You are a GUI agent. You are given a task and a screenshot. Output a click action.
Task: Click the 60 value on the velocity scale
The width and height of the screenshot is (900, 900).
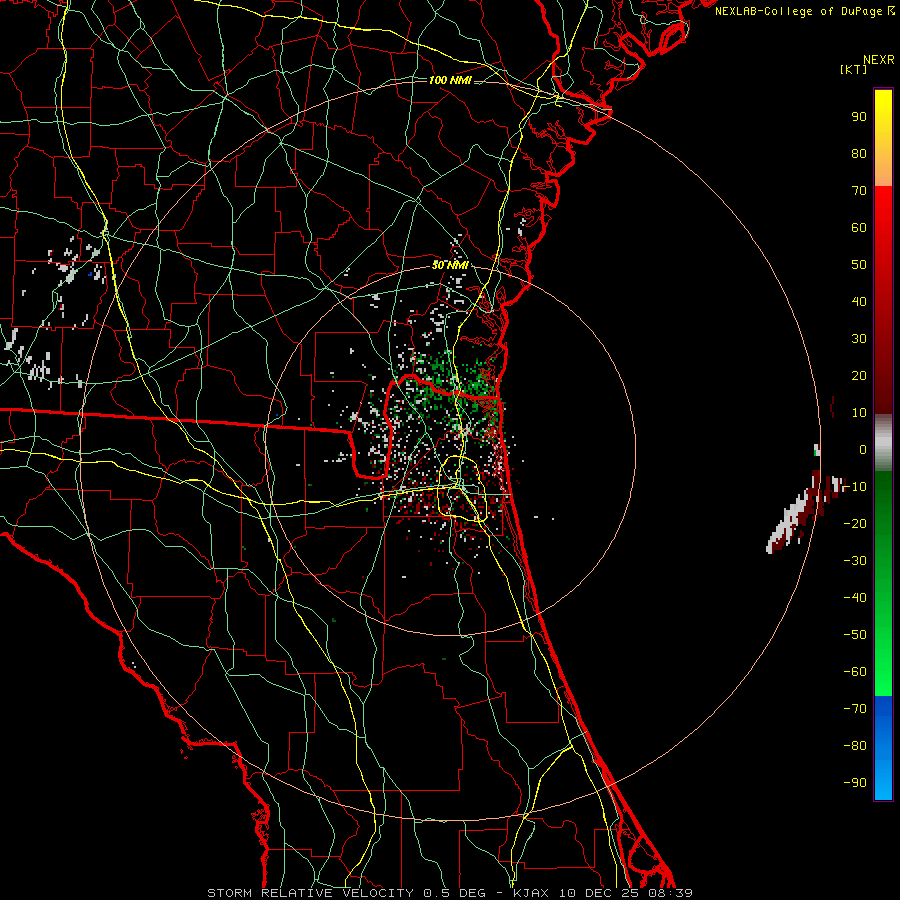(x=859, y=227)
